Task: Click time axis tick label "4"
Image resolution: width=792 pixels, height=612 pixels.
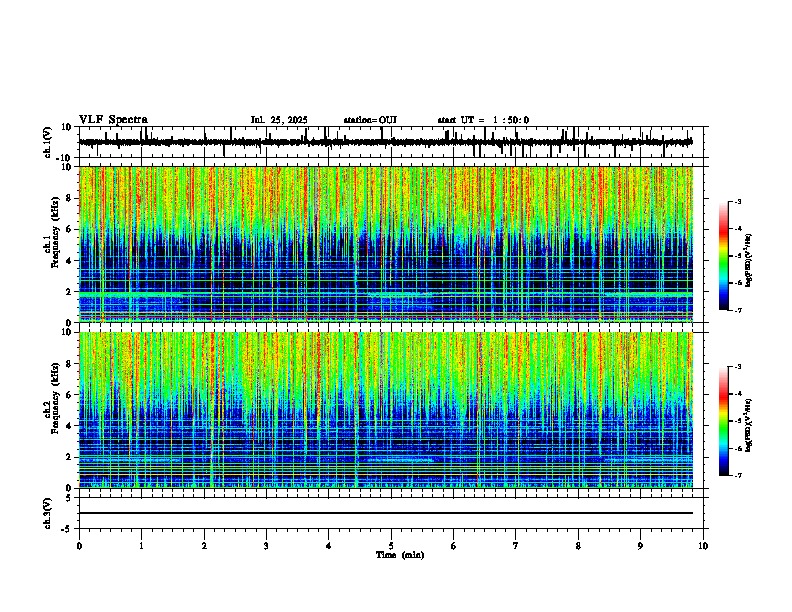Action: click(x=329, y=546)
